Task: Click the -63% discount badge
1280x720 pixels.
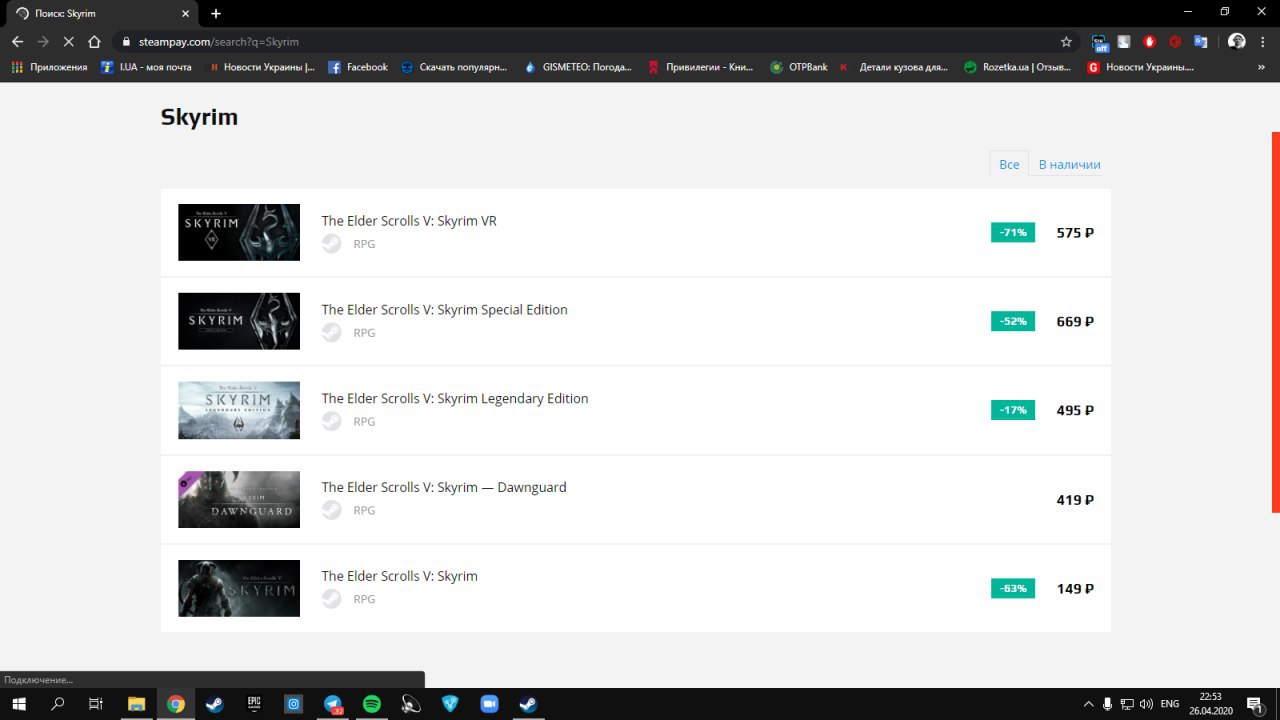Action: tap(1013, 588)
